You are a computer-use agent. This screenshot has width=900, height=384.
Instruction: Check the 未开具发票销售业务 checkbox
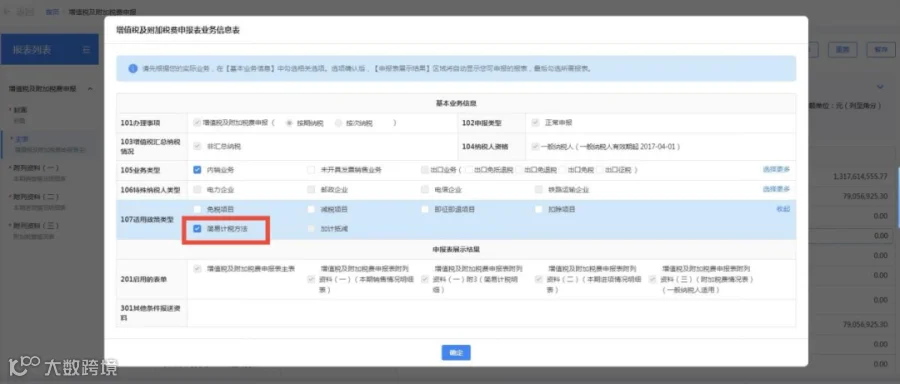311,169
